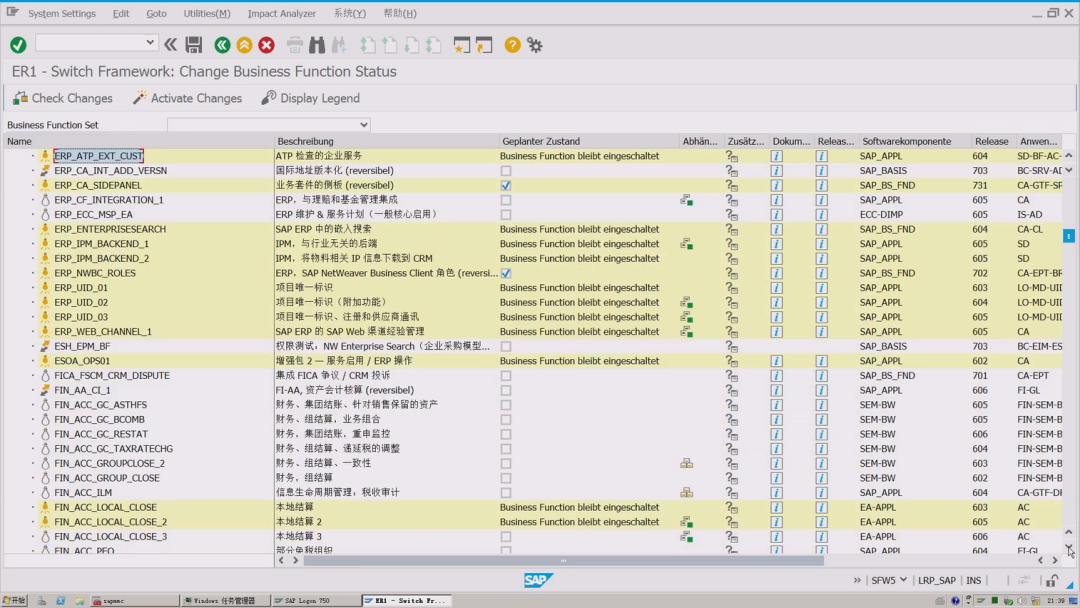Open release notes icon for ERP_ENTERPRISESEARCH
Image resolution: width=1080 pixels, height=608 pixels.
click(x=821, y=229)
